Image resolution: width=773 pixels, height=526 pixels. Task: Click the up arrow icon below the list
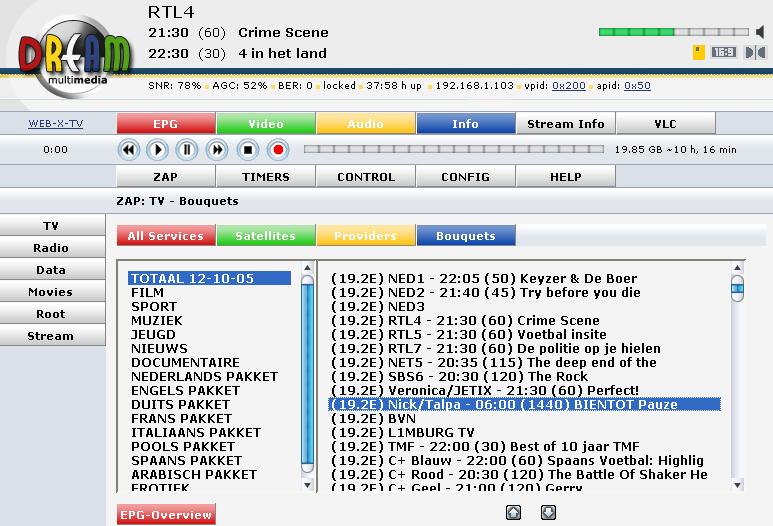coord(514,513)
